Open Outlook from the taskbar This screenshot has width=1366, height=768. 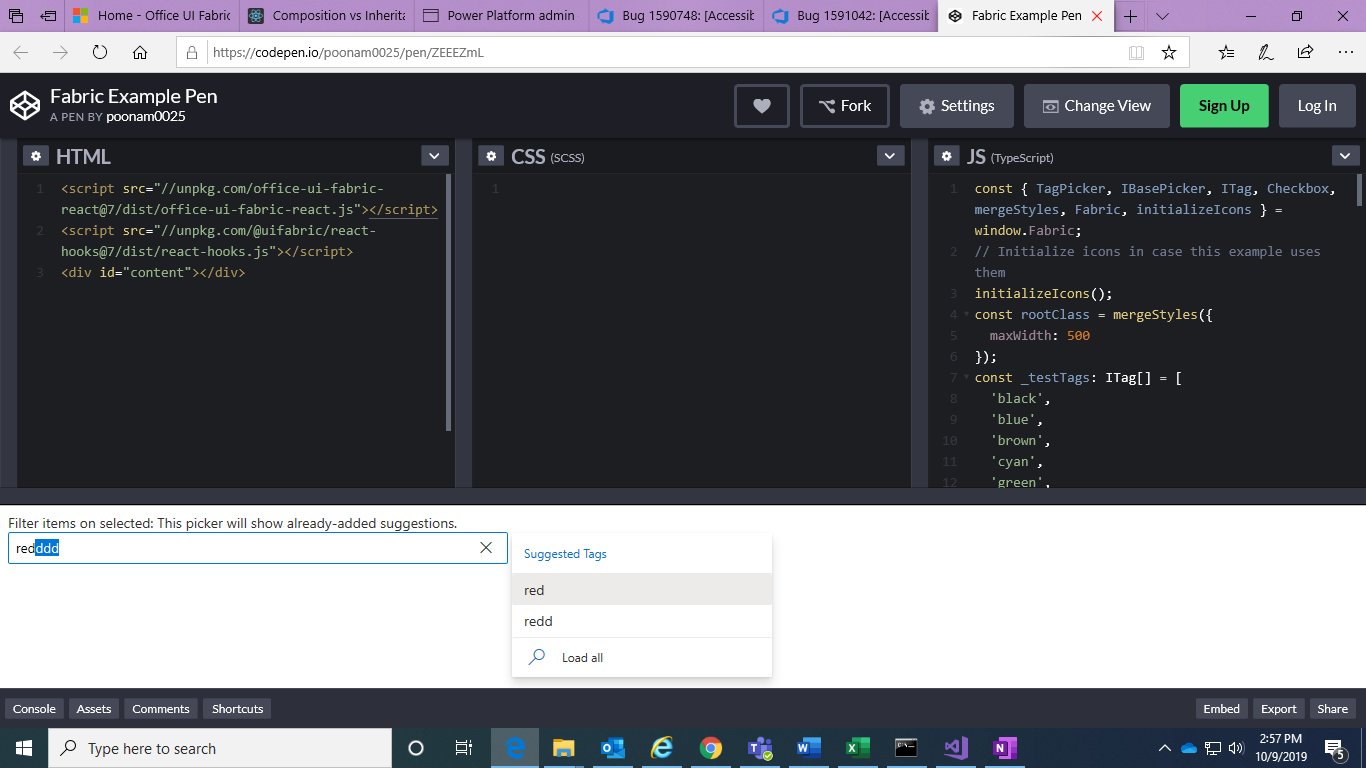(x=613, y=748)
